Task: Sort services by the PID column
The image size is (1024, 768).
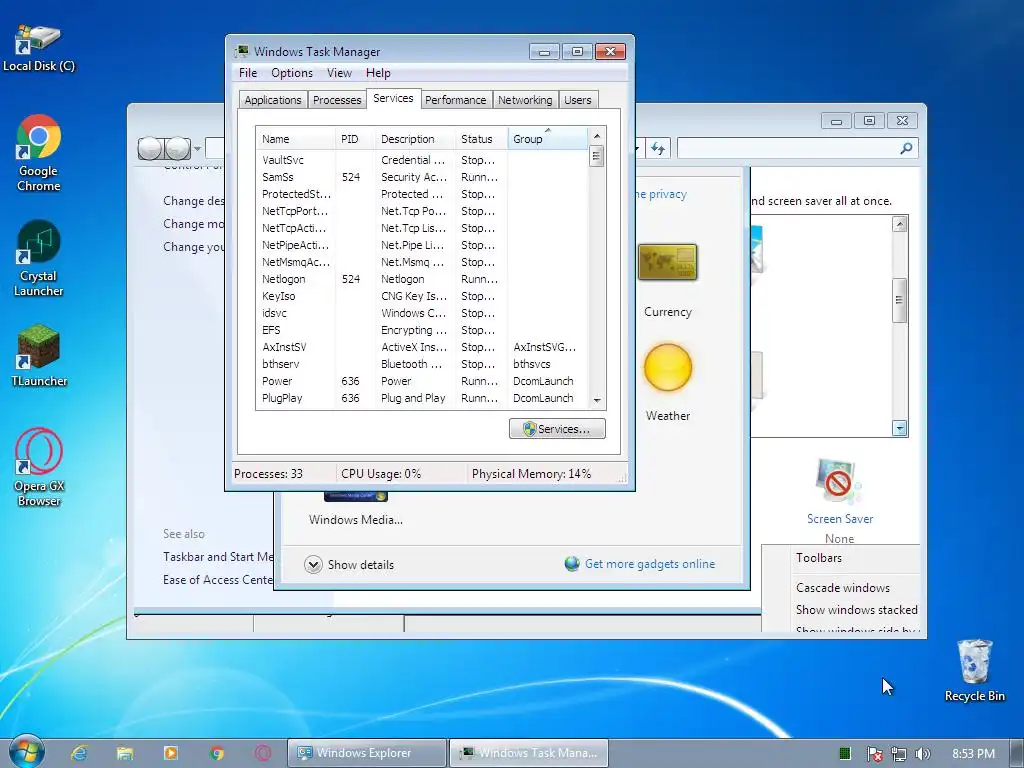Action: pos(355,138)
